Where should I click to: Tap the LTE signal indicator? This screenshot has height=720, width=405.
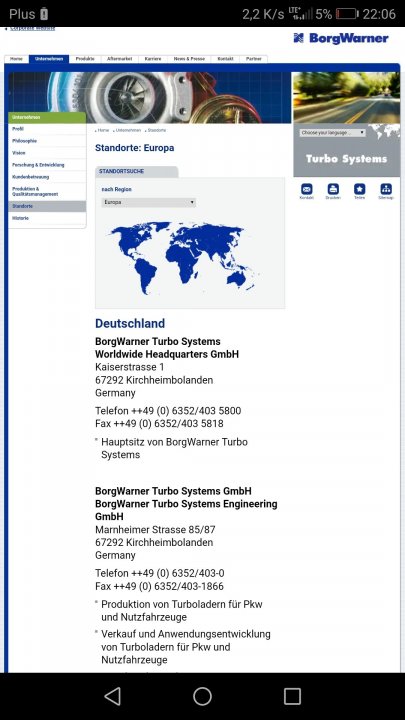300,13
